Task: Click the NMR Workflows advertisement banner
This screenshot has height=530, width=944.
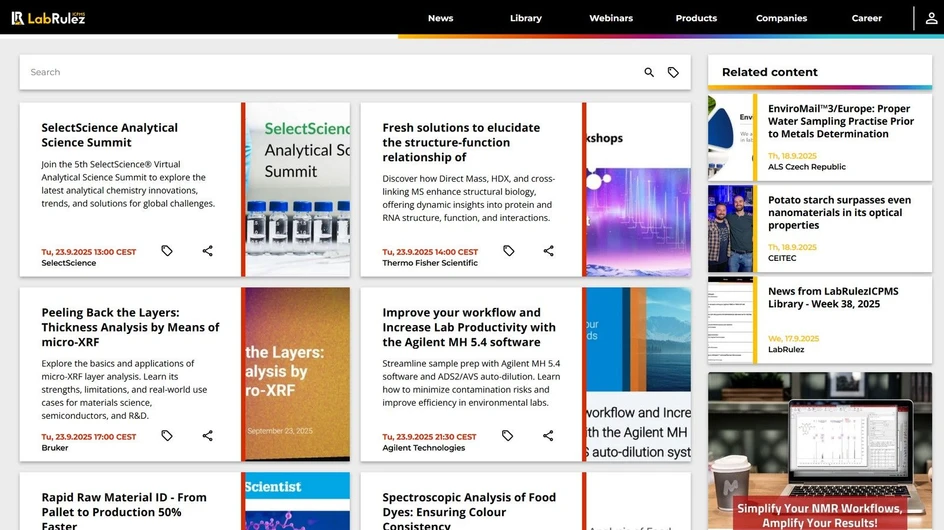Action: tap(820, 450)
